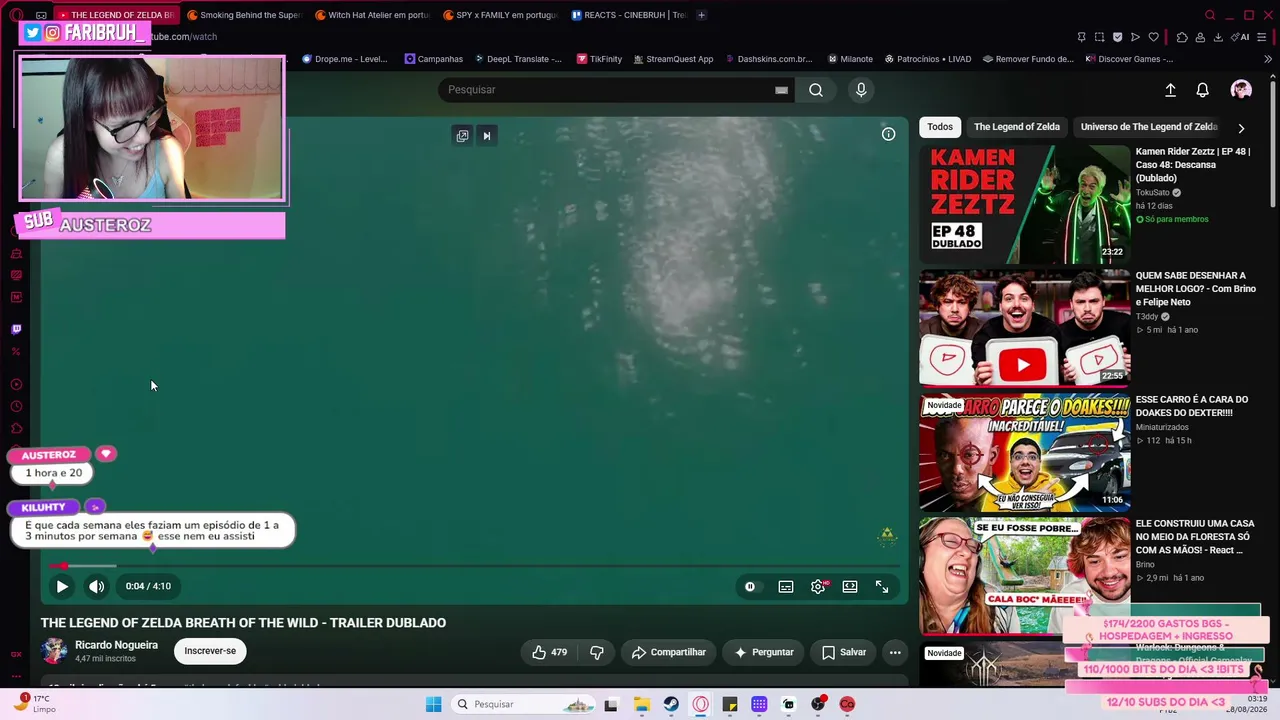Open a new browser tab
This screenshot has height=720, width=1280.
click(701, 15)
